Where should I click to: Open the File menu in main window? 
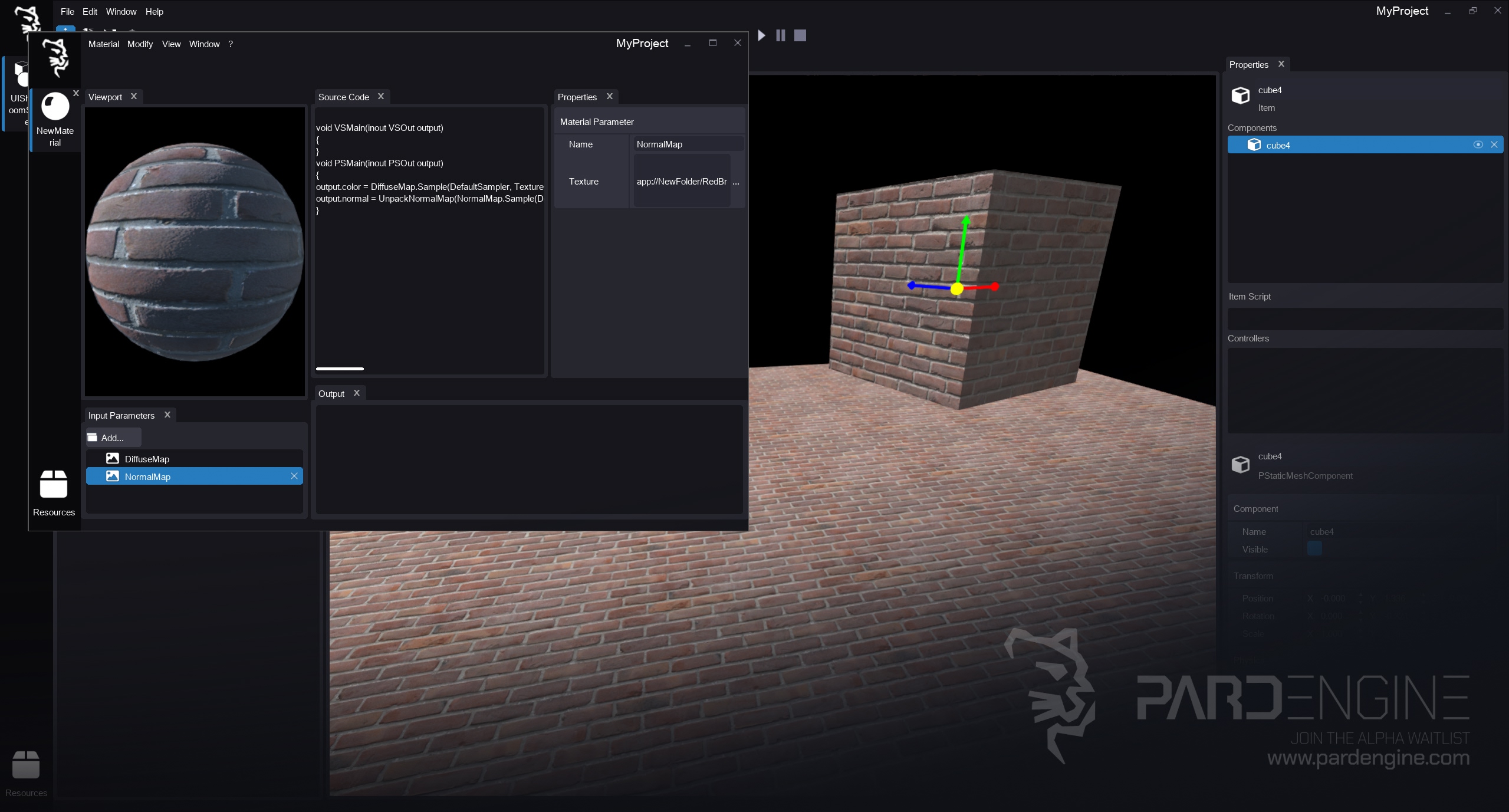(67, 12)
